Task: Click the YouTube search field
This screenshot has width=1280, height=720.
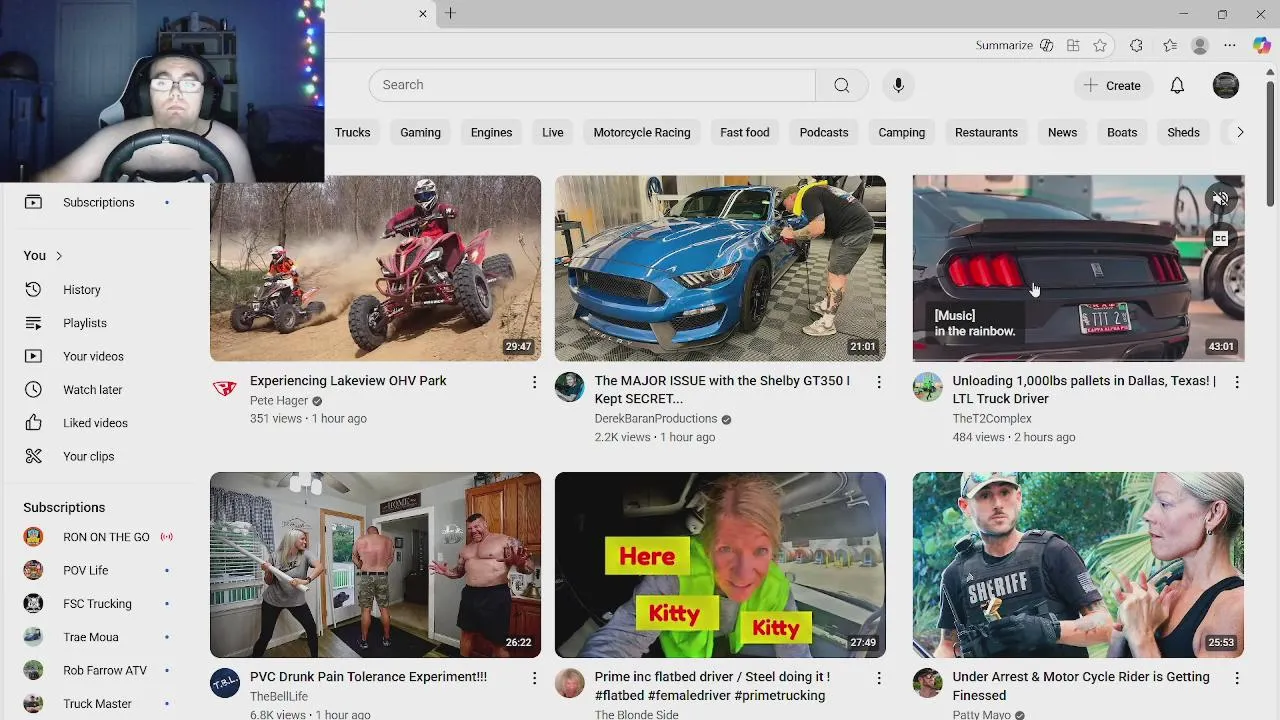Action: pyautogui.click(x=592, y=85)
